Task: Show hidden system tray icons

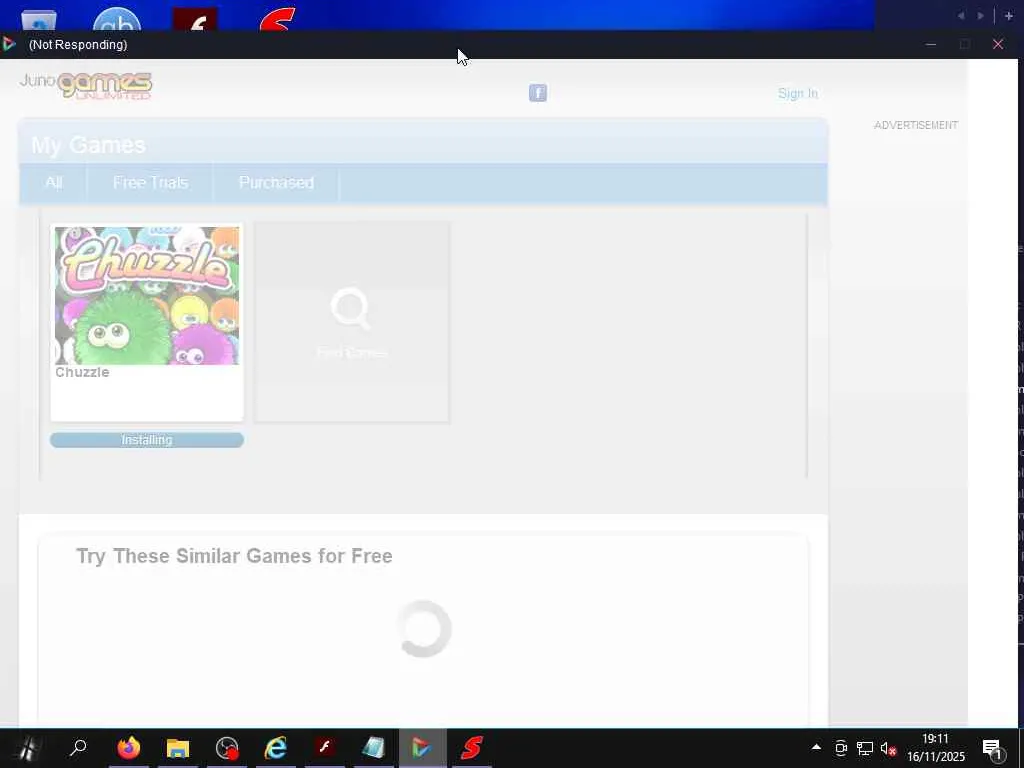Action: coord(816,746)
